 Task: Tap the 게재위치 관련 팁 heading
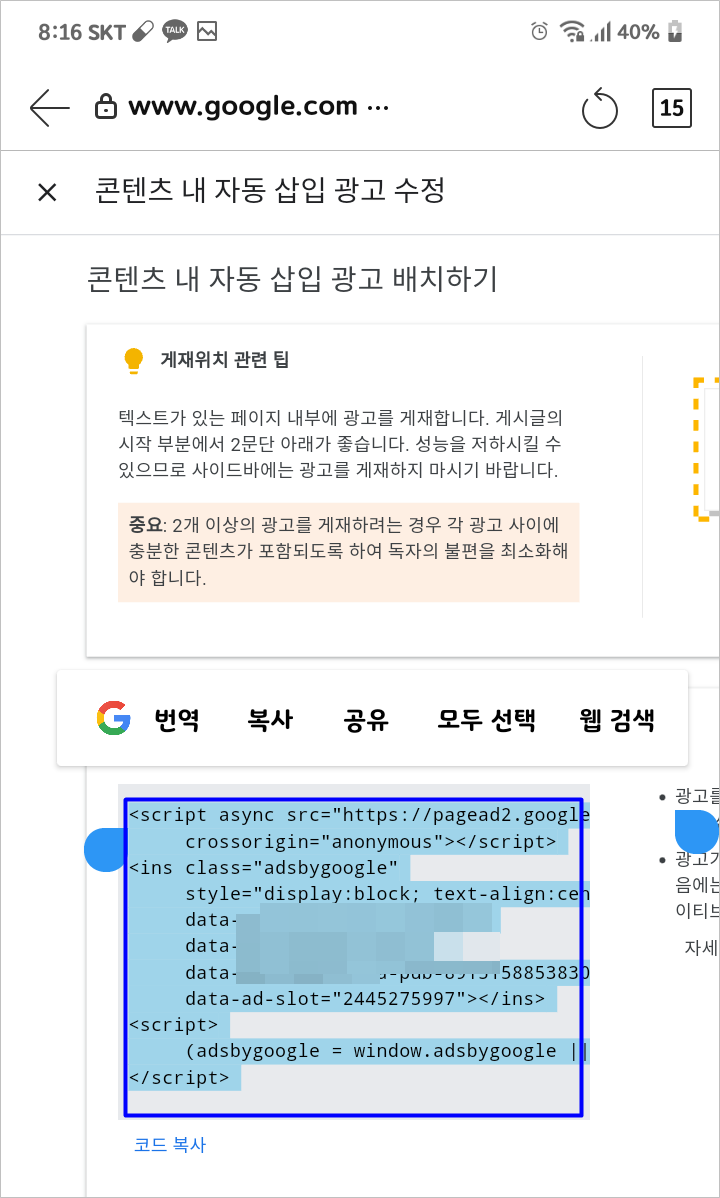[225, 360]
